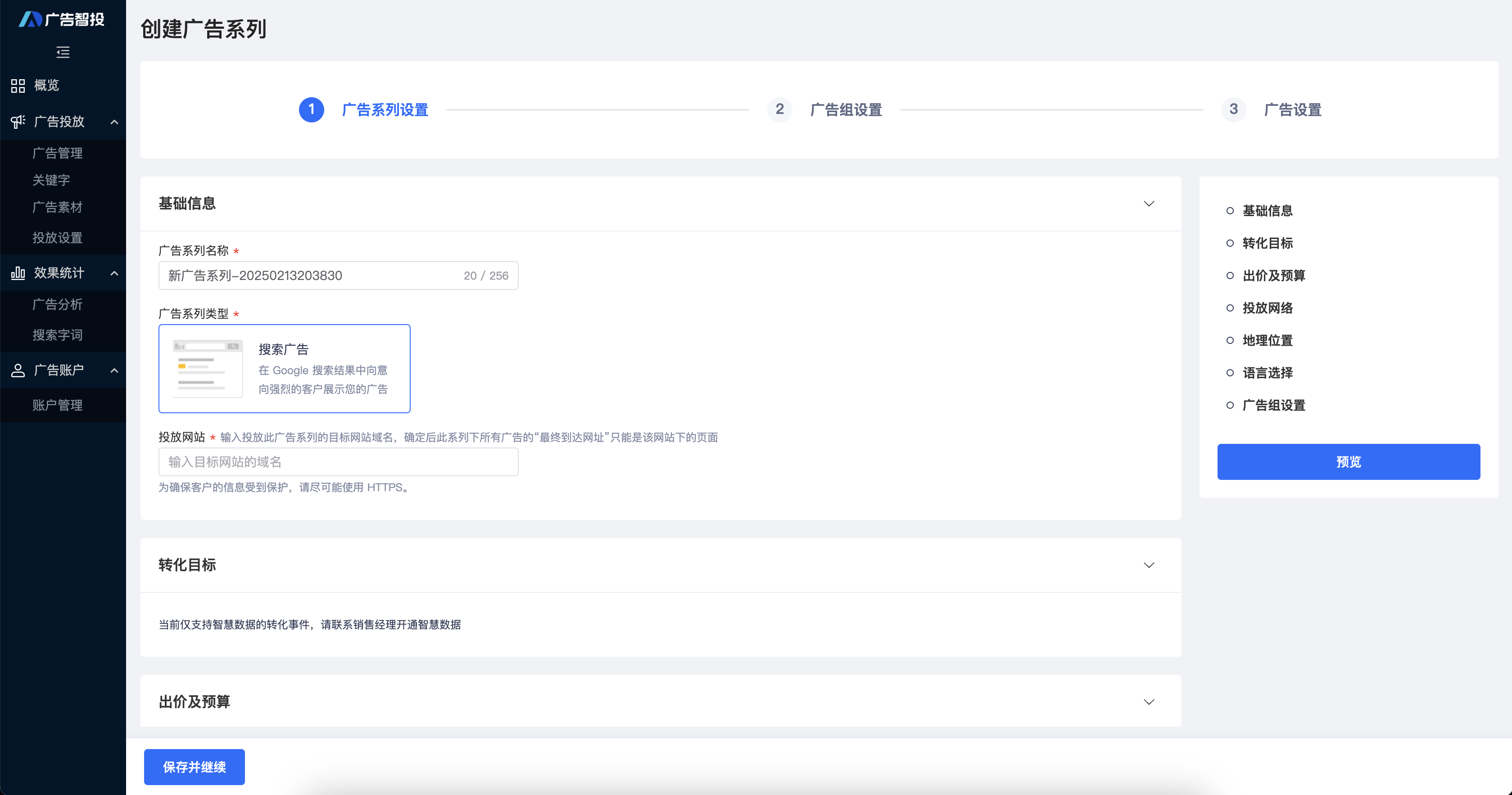Select the 转化目标 anchor bullet
This screenshot has width=1512, height=795.
(x=1230, y=243)
